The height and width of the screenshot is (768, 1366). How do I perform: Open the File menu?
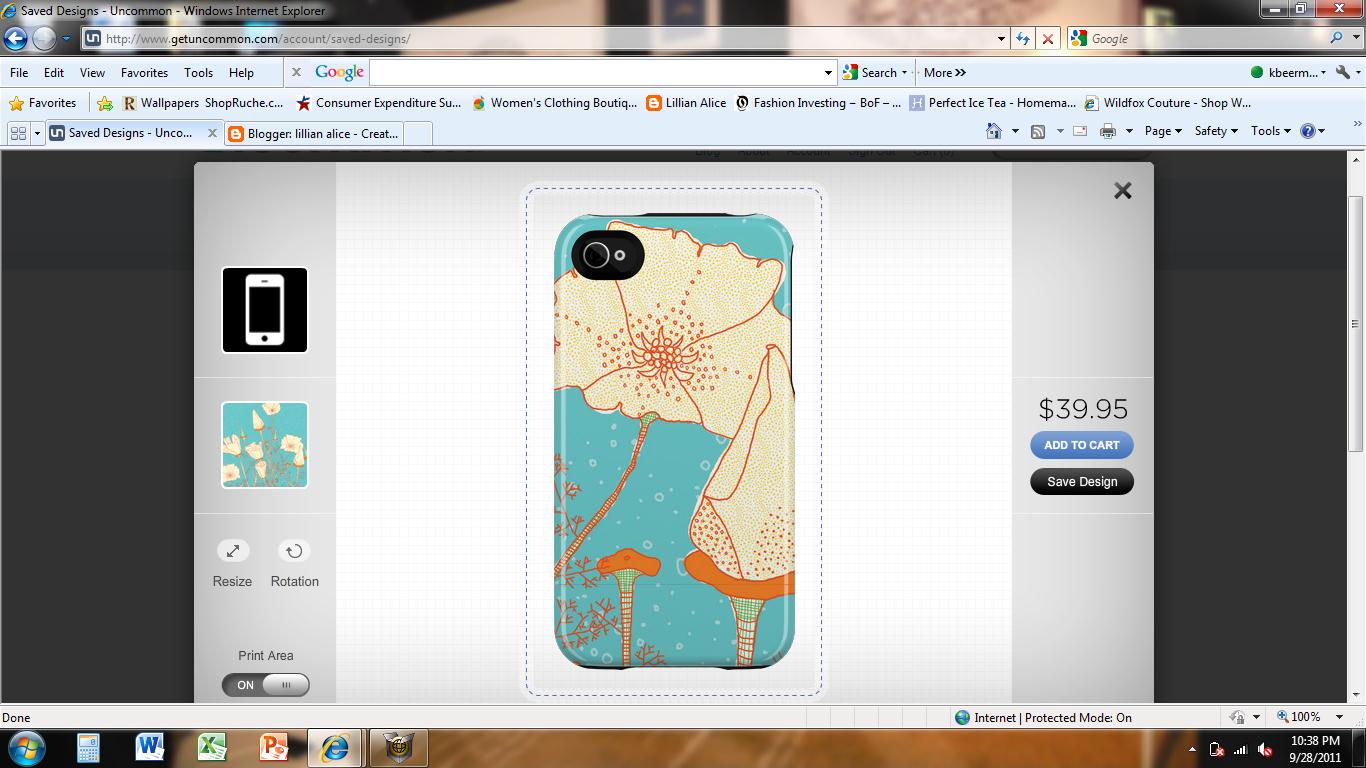(19, 73)
